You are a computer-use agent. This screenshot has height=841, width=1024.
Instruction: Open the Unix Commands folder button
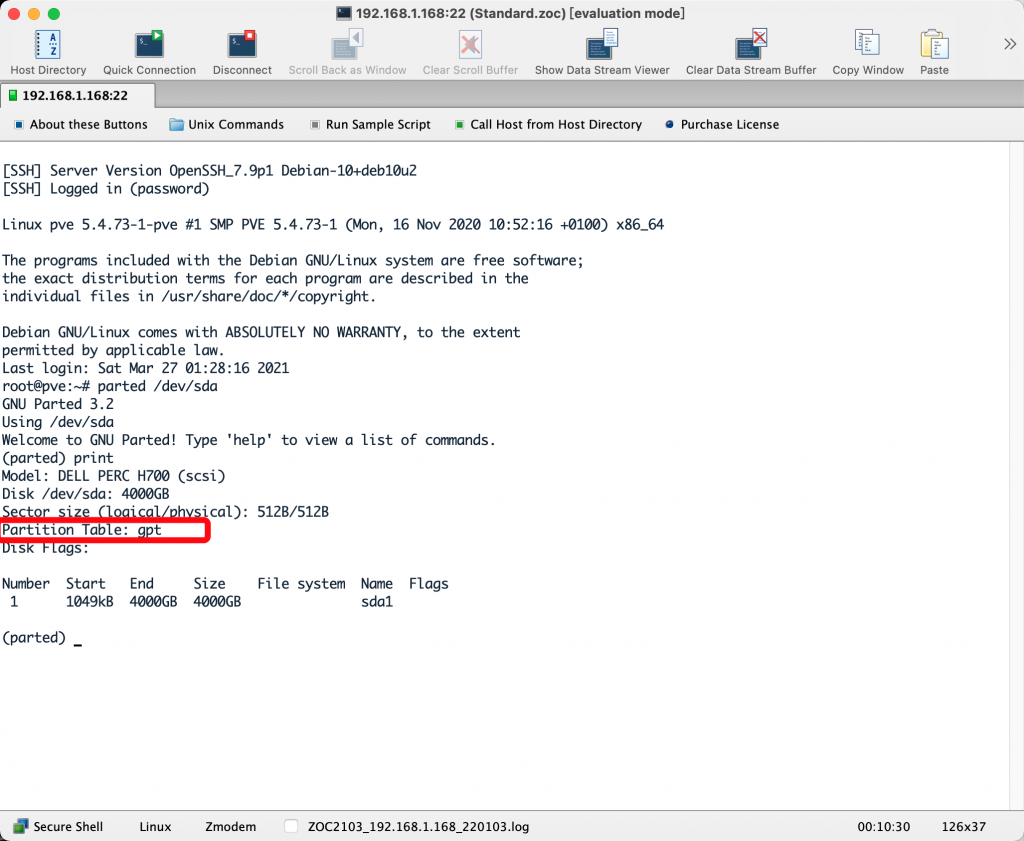(x=227, y=125)
